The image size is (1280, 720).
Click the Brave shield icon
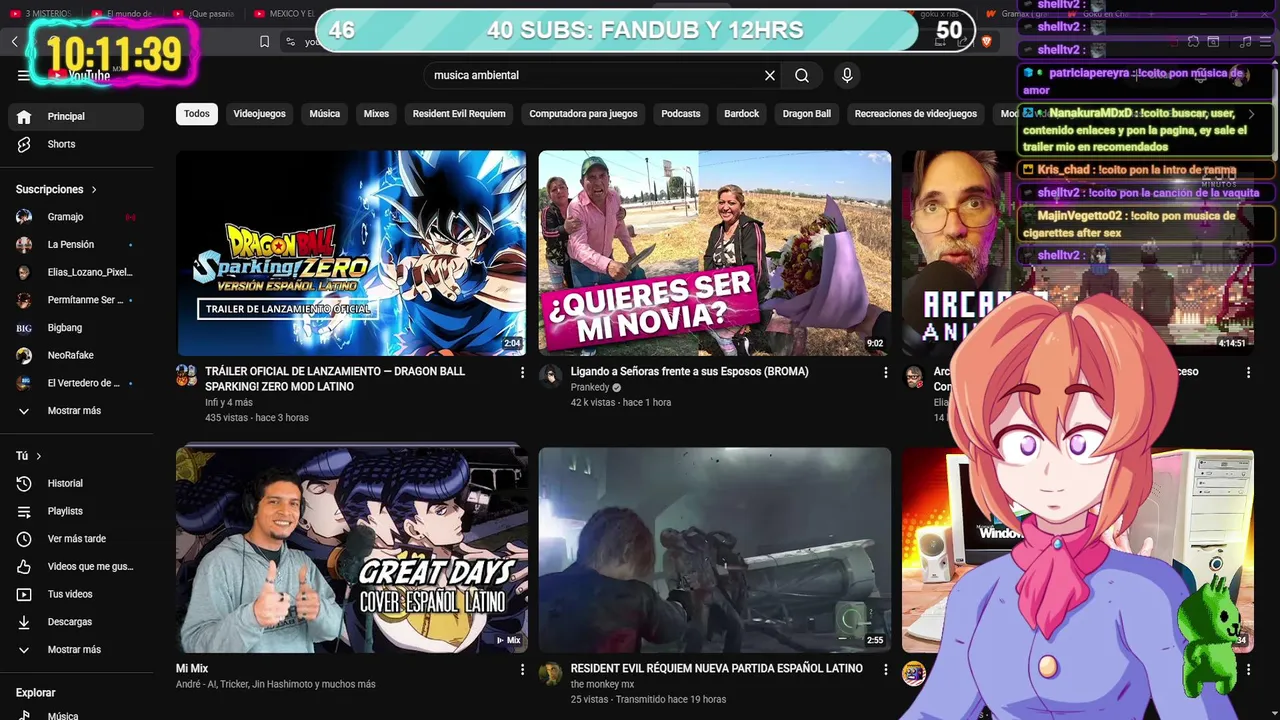point(987,41)
